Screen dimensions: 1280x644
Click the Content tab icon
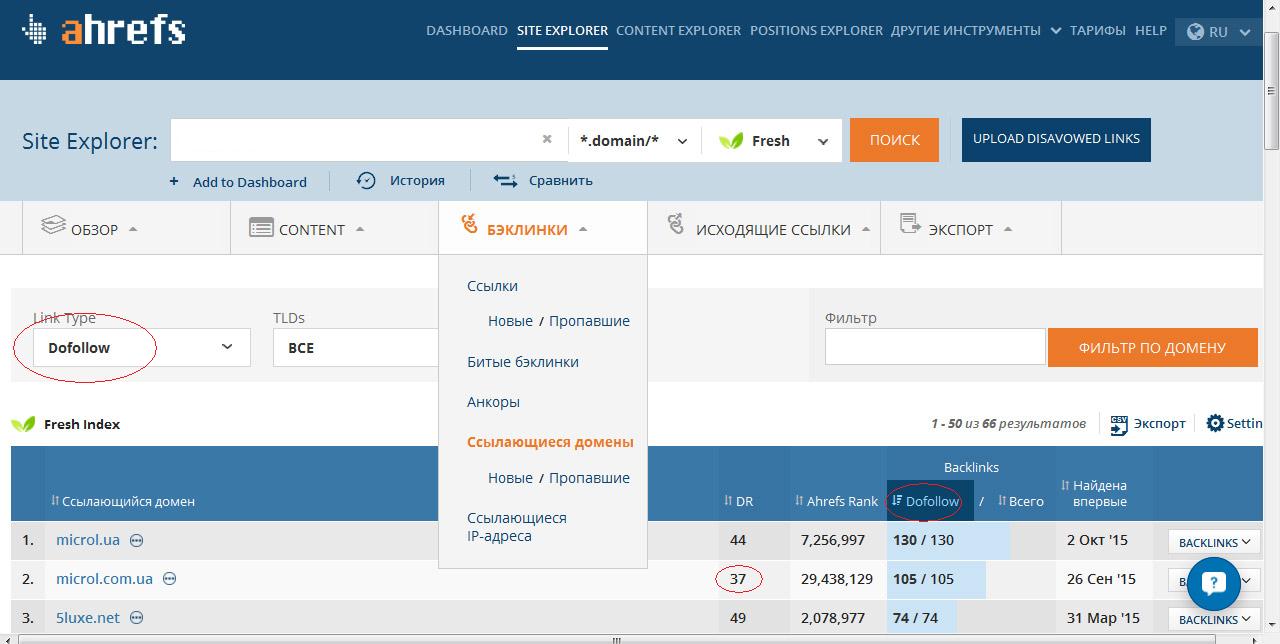[261, 228]
